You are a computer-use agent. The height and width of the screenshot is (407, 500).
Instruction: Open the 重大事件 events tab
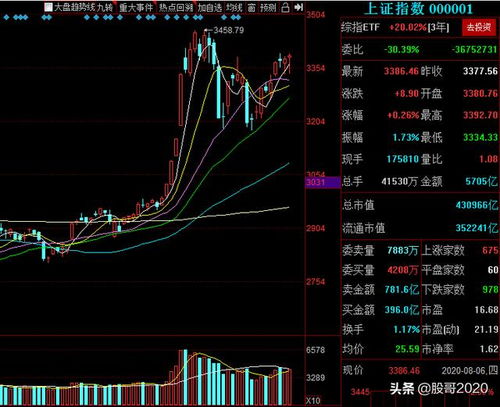tap(136, 7)
